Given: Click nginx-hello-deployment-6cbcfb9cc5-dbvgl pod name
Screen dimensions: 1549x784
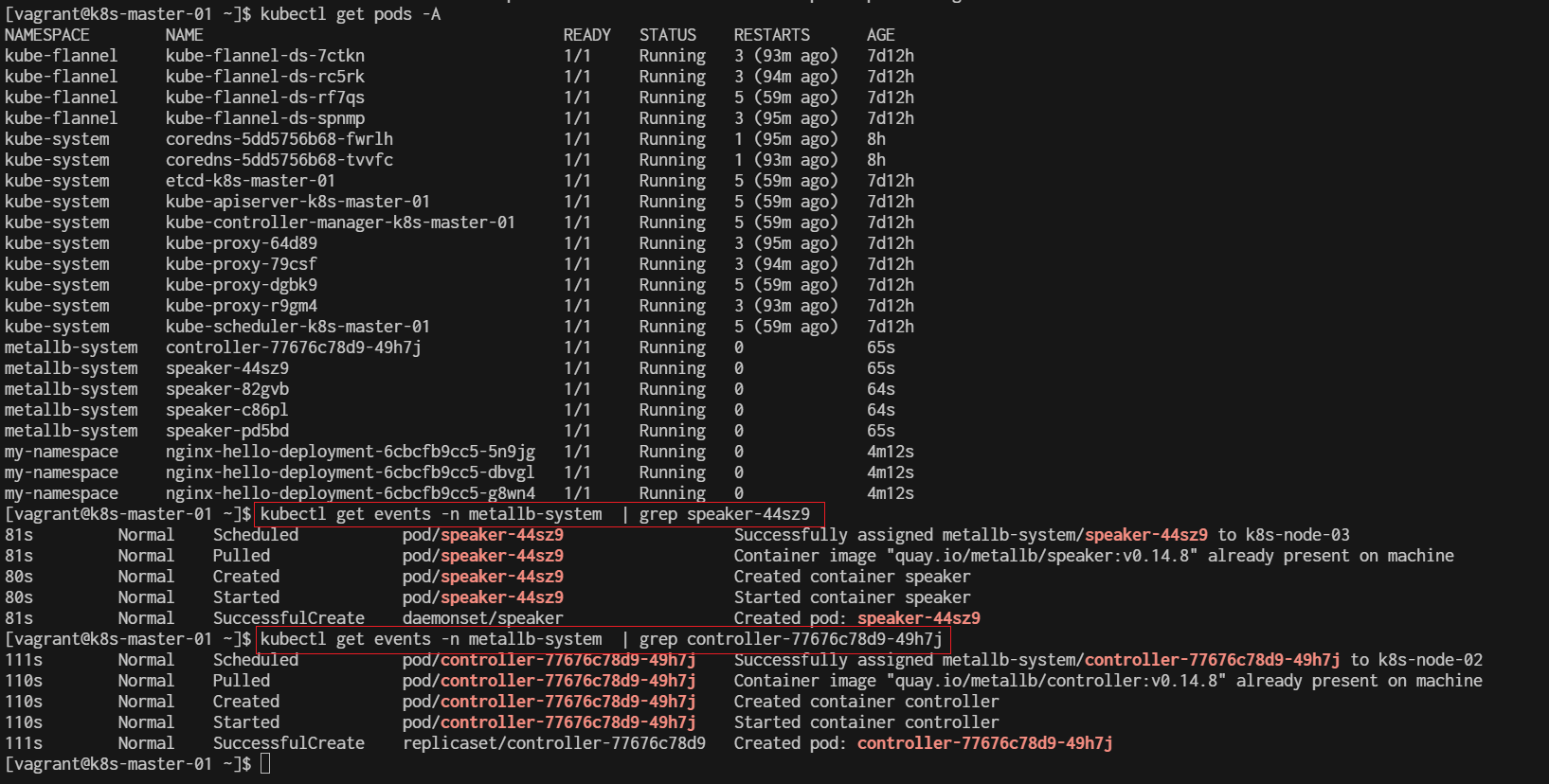Looking at the screenshot, I should [x=351, y=472].
